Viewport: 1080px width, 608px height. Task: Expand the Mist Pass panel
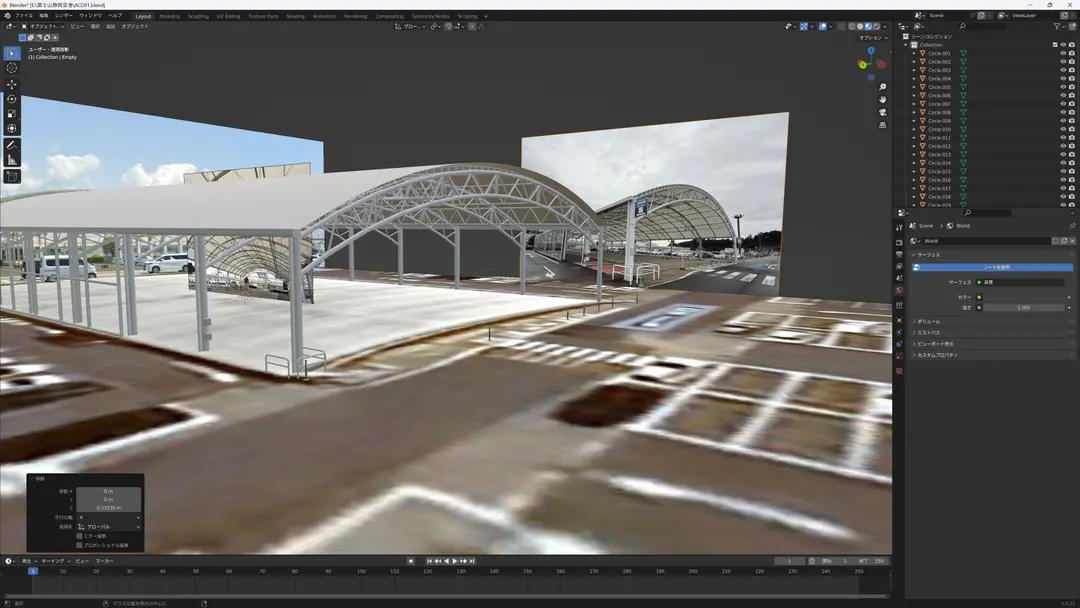pyautogui.click(x=992, y=333)
